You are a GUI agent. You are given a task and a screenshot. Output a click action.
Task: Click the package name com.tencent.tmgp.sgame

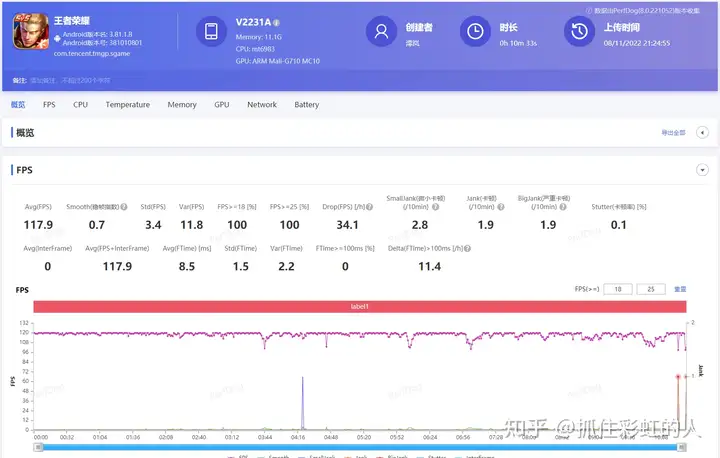[x=92, y=54]
